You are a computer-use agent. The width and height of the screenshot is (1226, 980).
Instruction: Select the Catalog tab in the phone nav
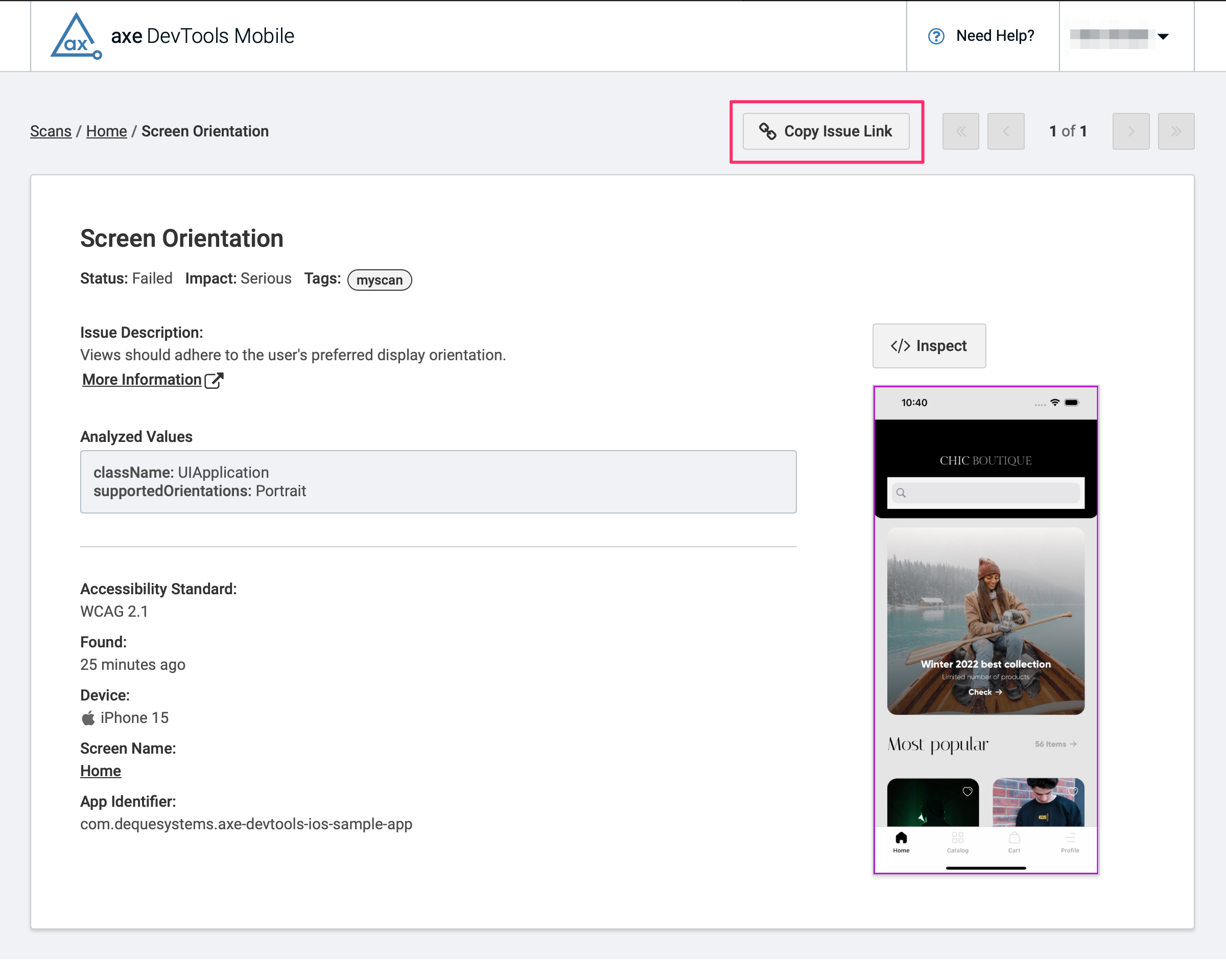(x=958, y=842)
